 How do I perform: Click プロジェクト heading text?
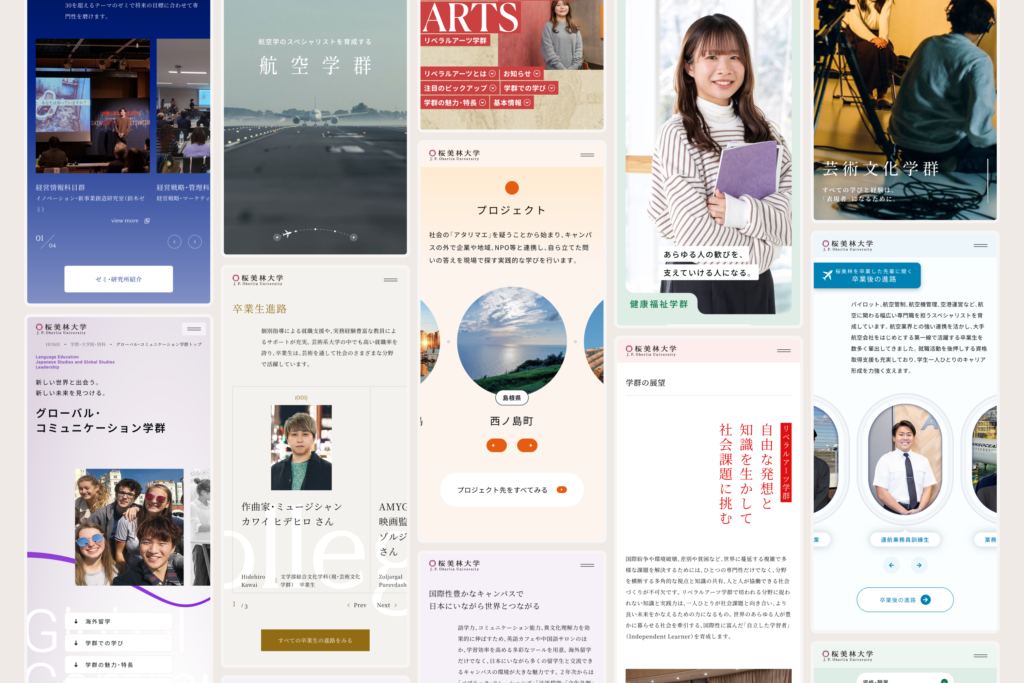[x=511, y=210]
